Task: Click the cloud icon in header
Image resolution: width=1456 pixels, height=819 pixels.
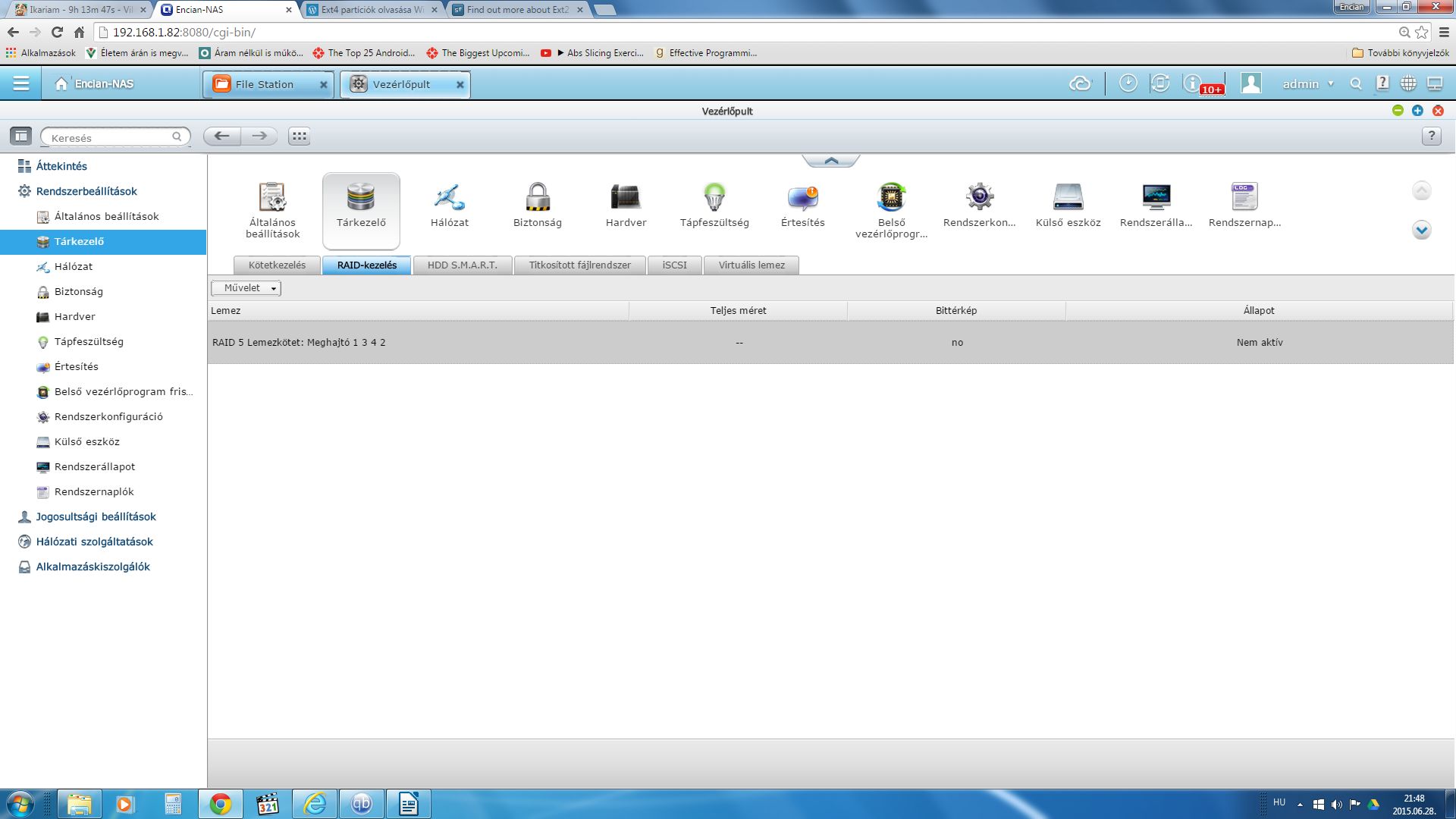Action: pos(1080,84)
